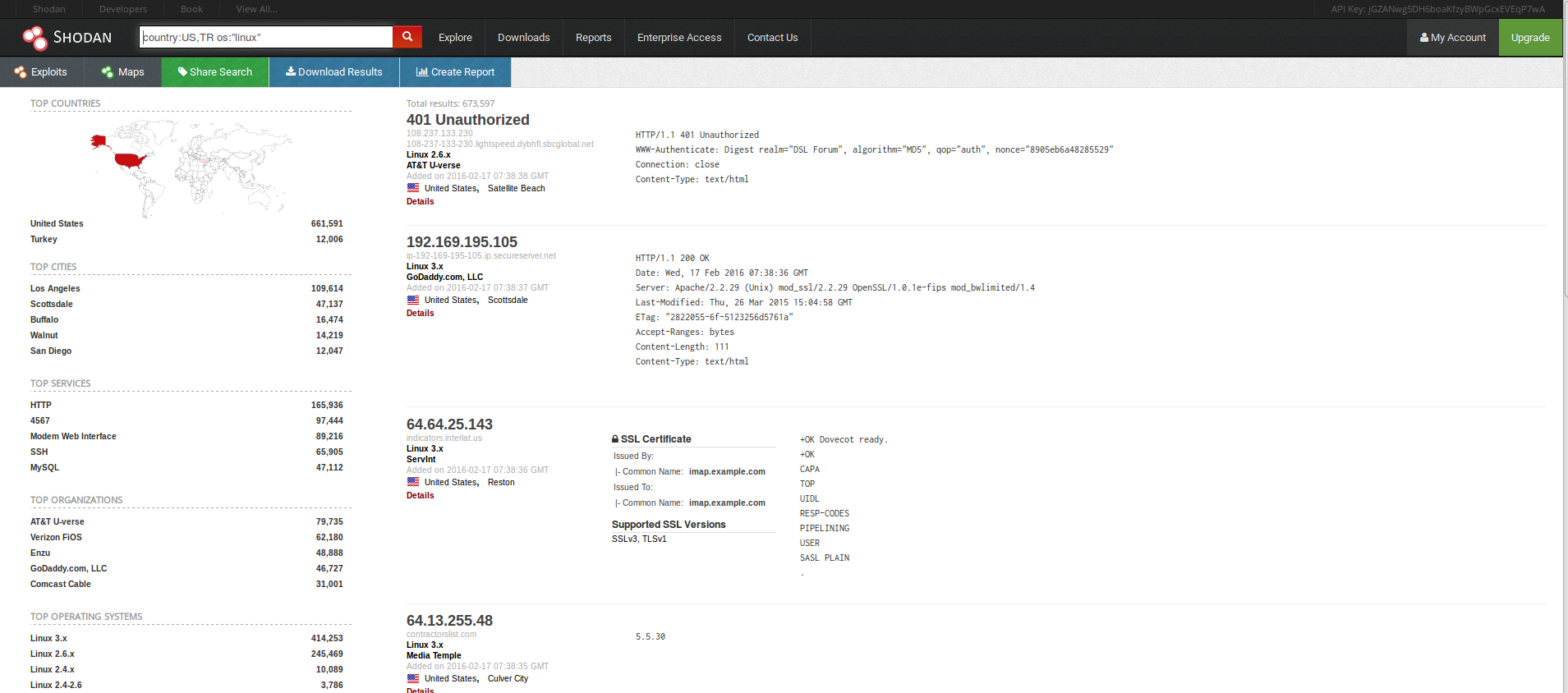Click the Create Report button

click(x=455, y=72)
